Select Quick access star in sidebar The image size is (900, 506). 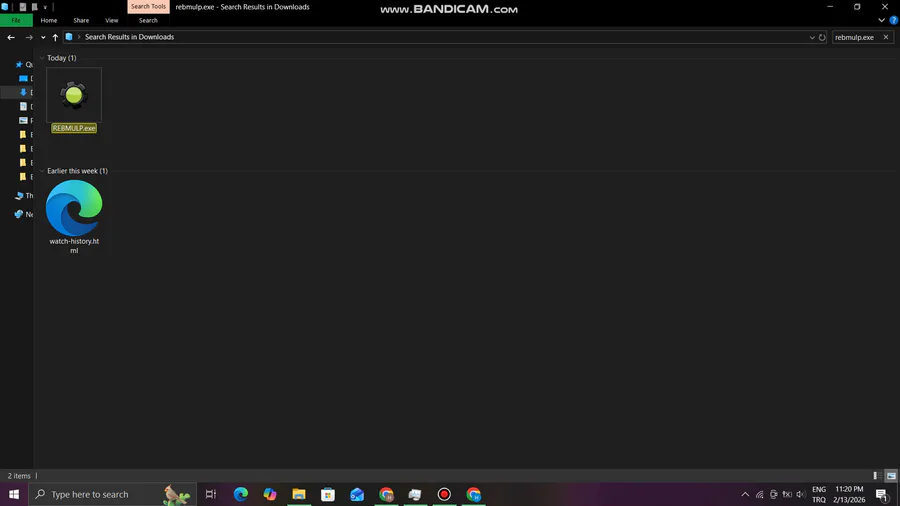click(x=19, y=65)
